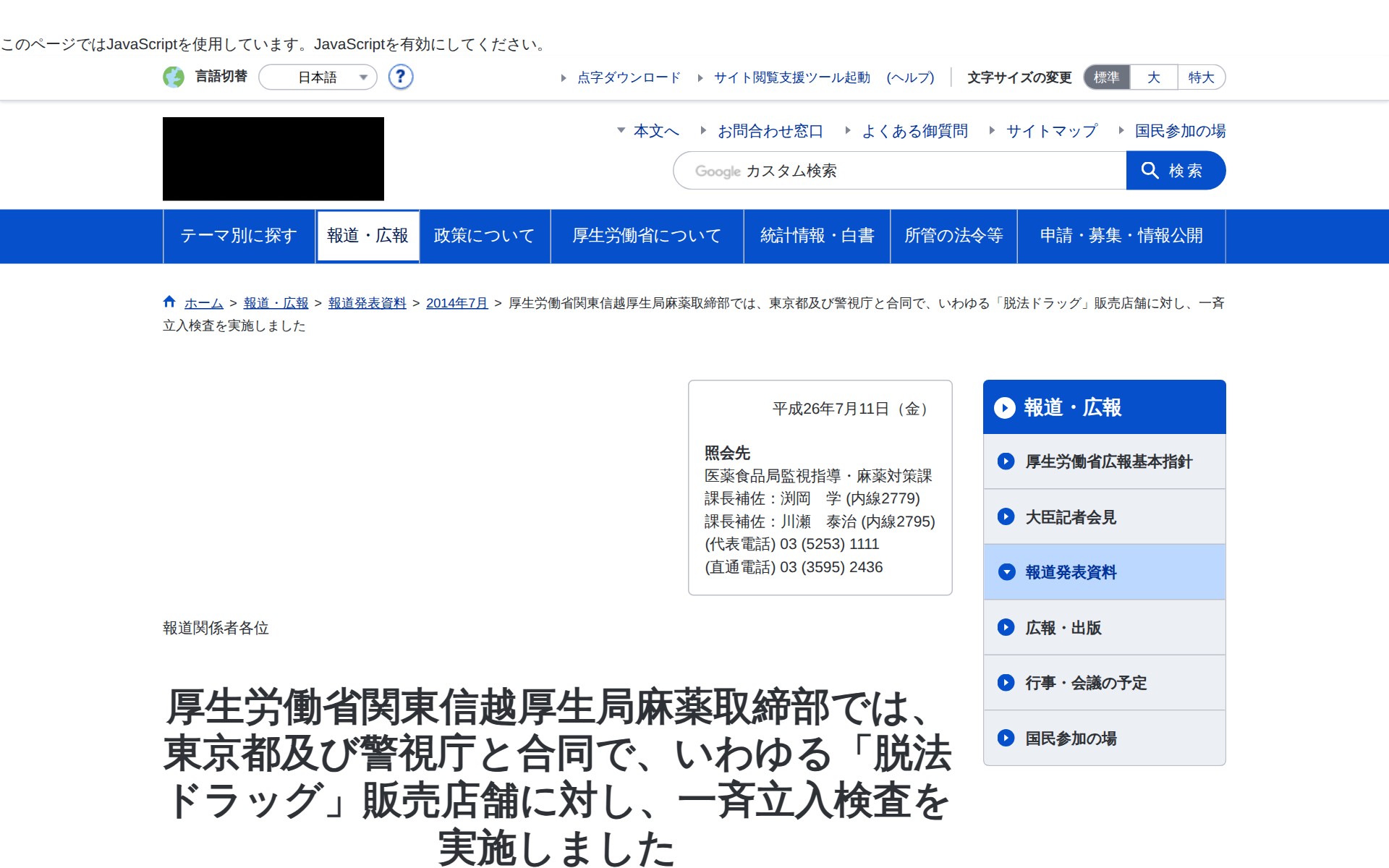1389x868 pixels.
Task: Open the help question mark icon
Action: (x=400, y=77)
